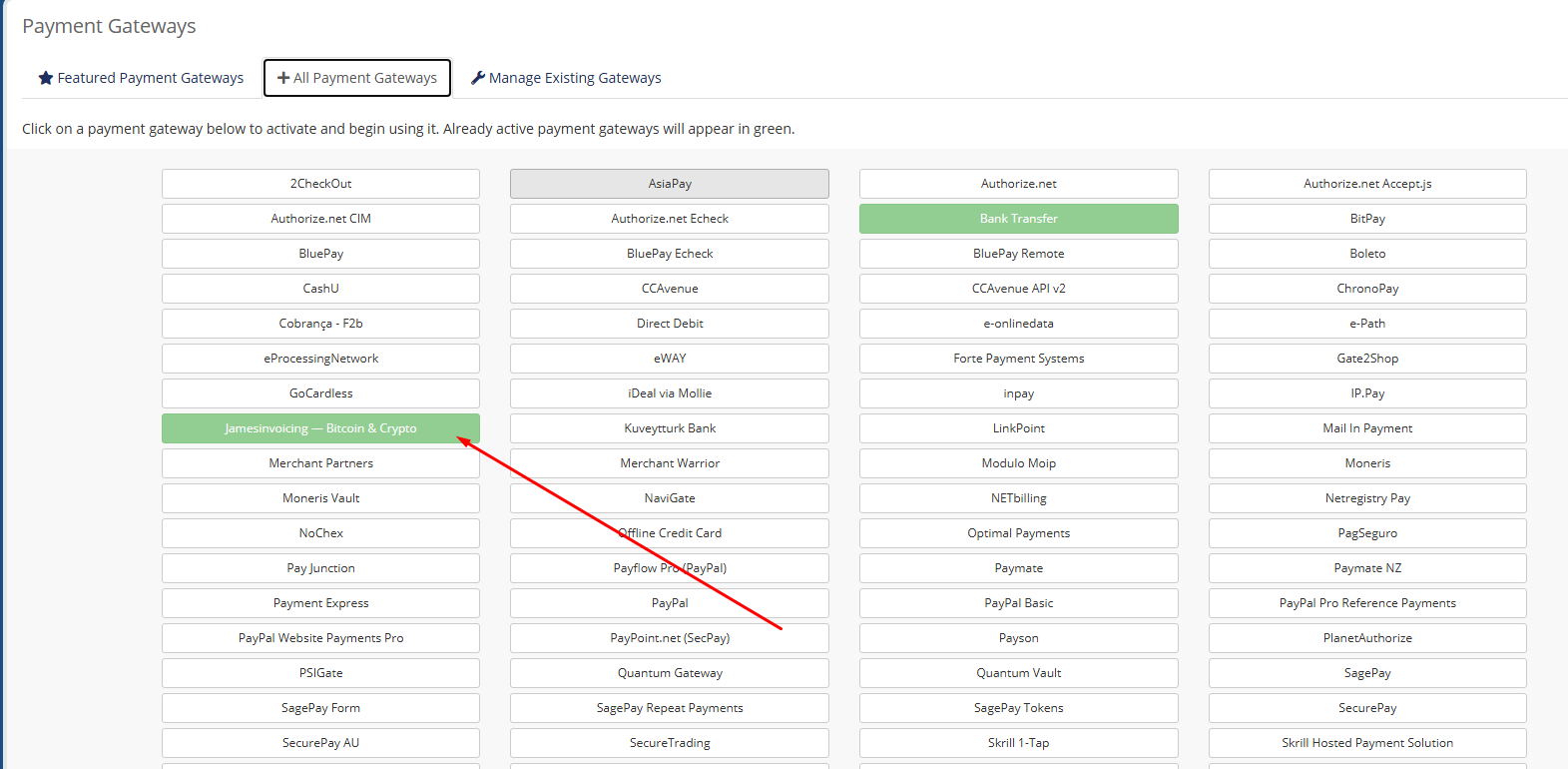Select the Authorize.net gateway button

[1019, 184]
